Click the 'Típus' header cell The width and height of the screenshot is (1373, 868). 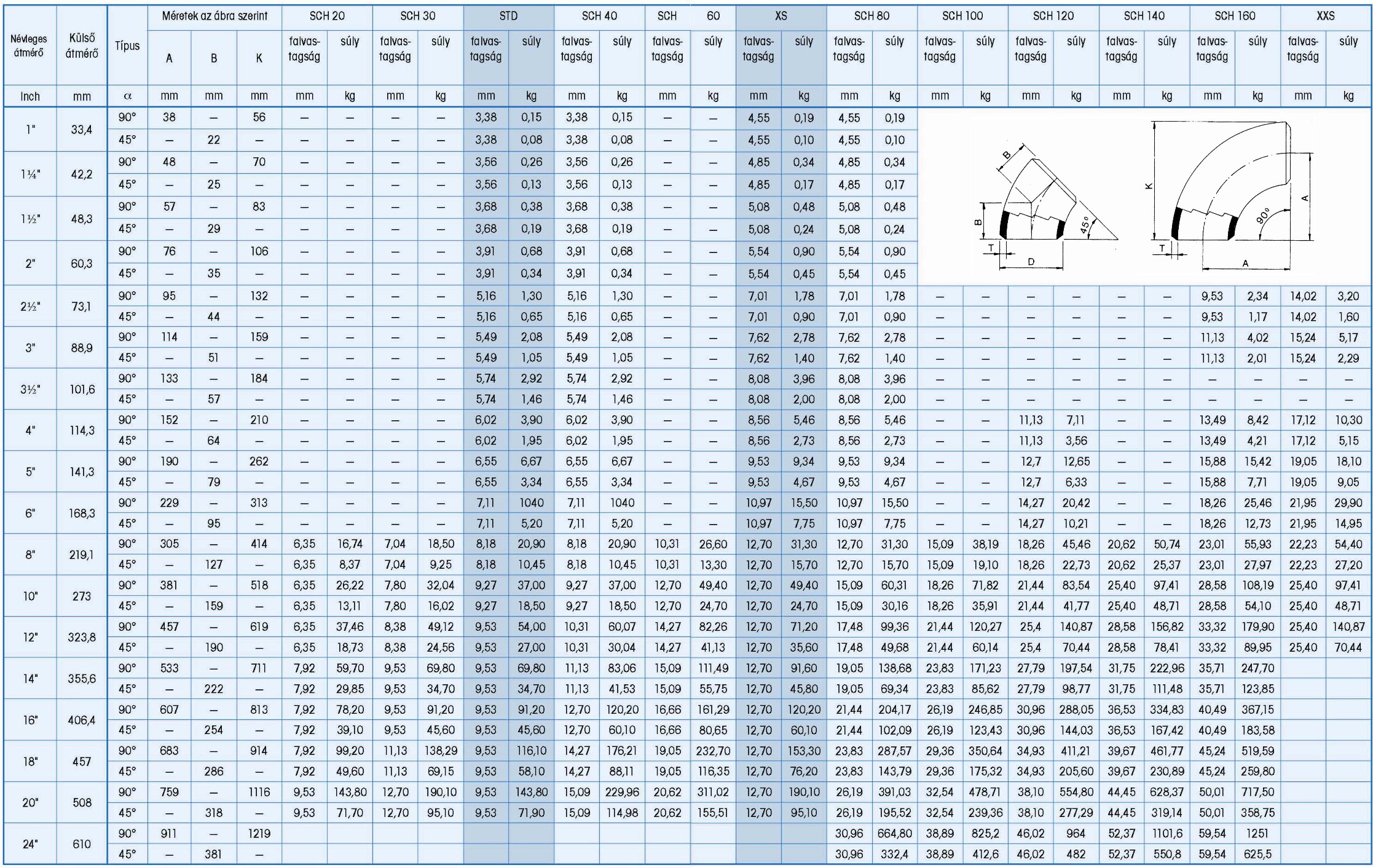(x=127, y=46)
